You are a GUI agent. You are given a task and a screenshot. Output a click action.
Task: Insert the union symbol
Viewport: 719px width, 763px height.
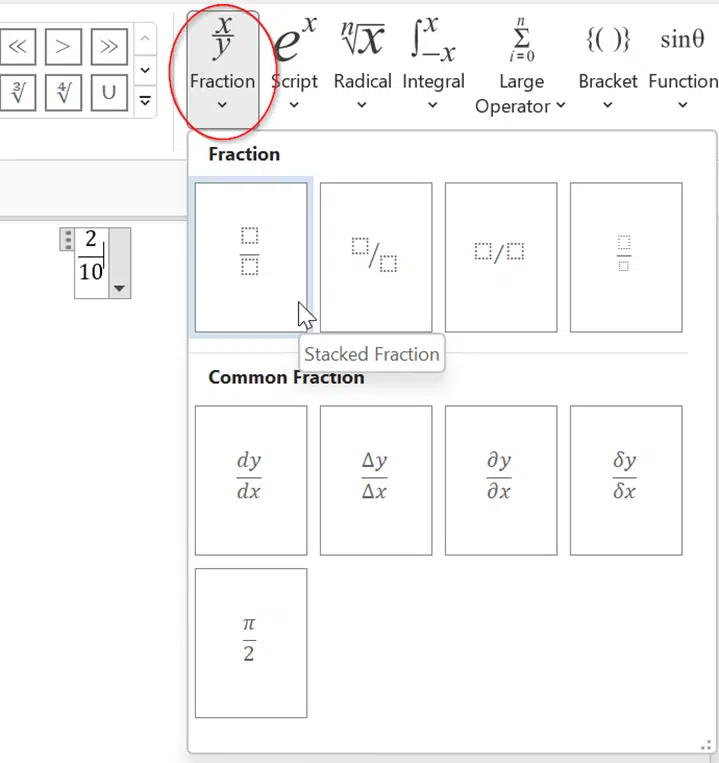coord(109,92)
